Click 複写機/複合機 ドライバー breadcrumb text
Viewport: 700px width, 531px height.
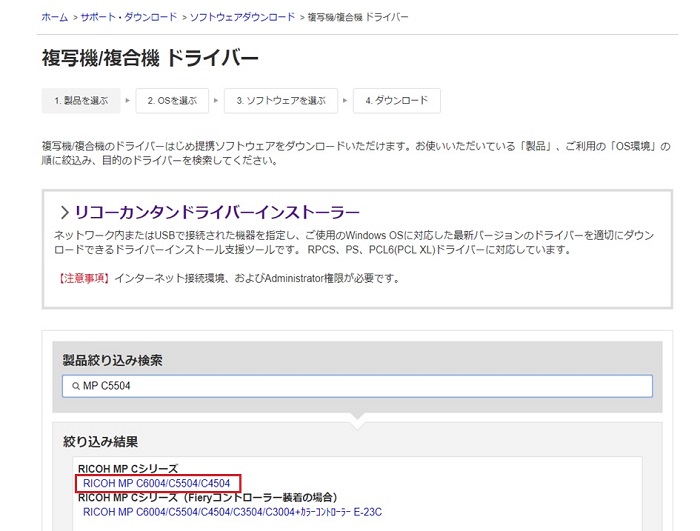358,17
